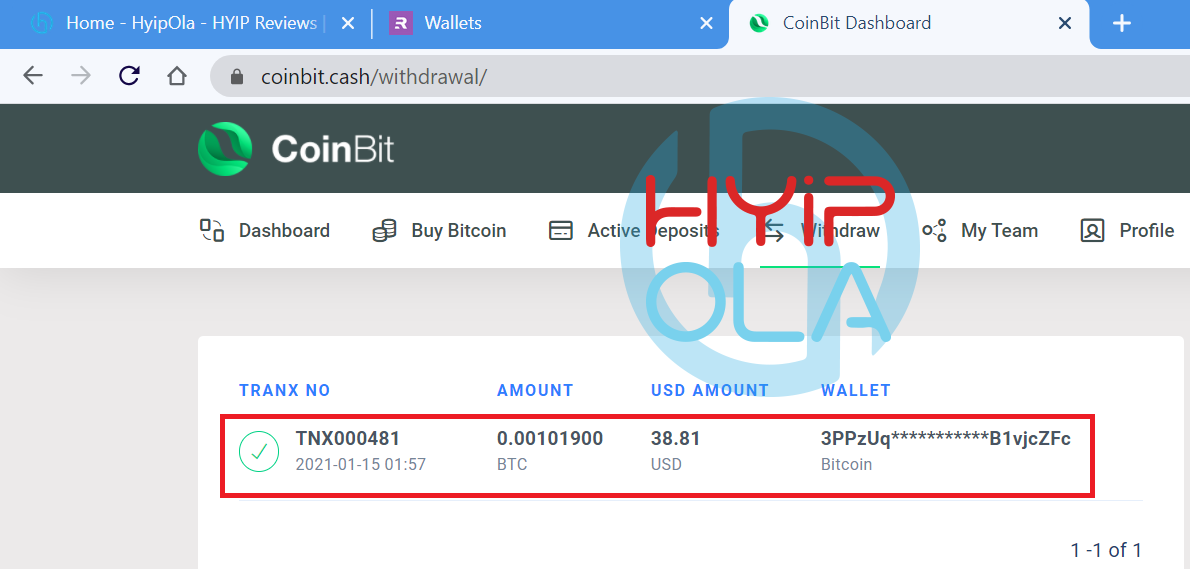Click the USD amount 38.81

click(675, 439)
